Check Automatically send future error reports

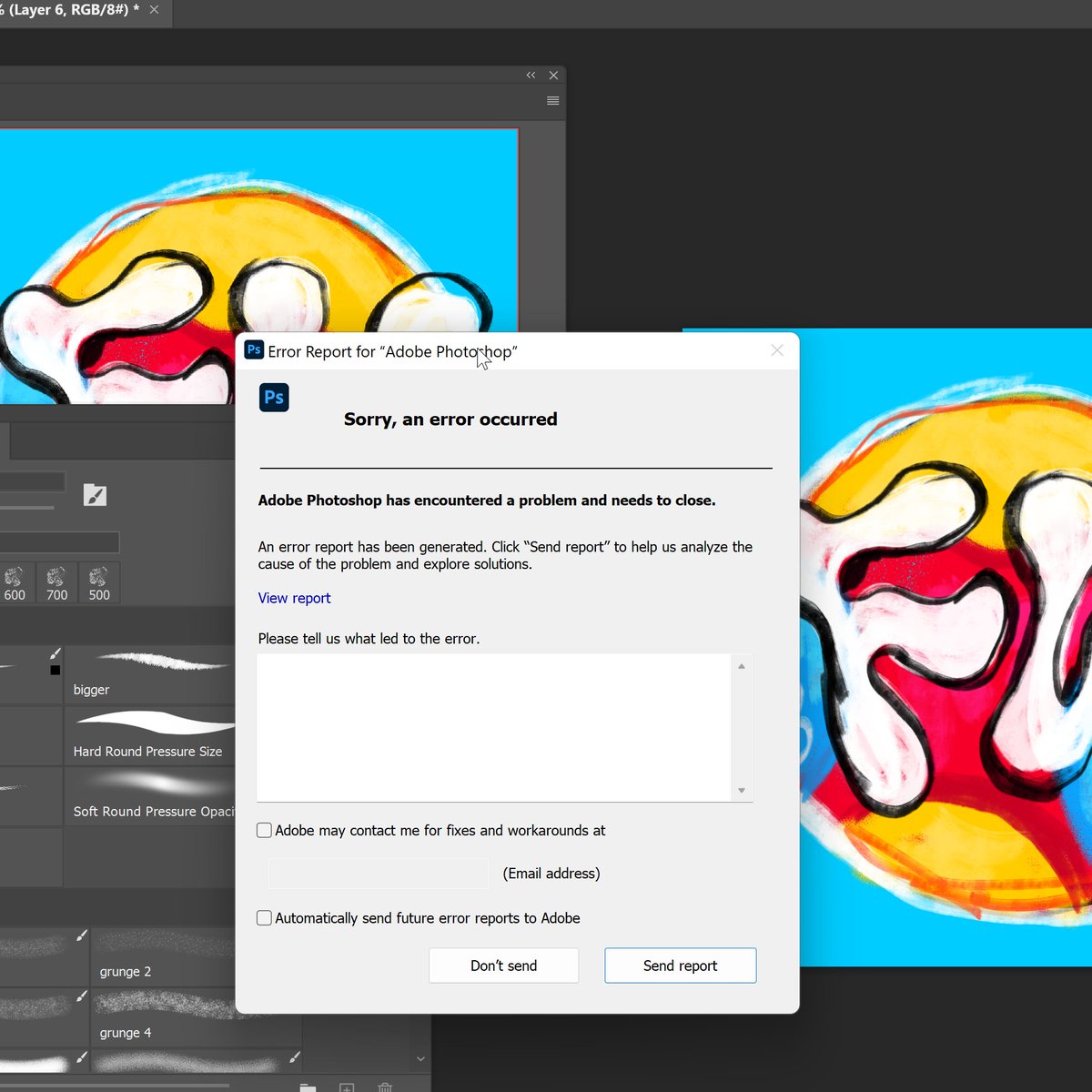pos(264,917)
